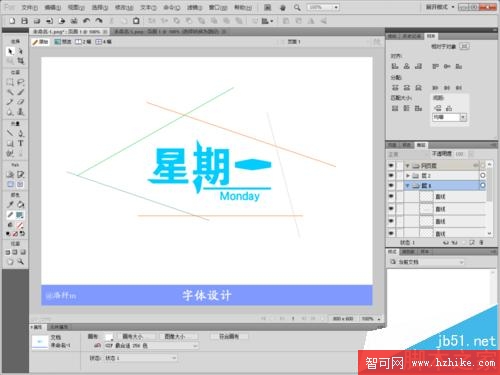Select the Line tool in the vector tools
500x375 pixels.
click(x=10, y=133)
